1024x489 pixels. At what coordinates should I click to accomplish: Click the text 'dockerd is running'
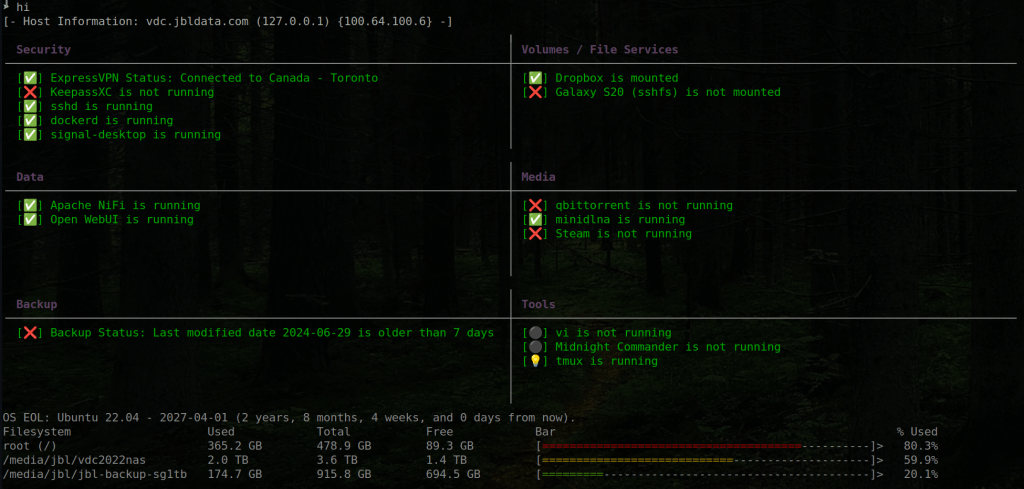point(112,121)
